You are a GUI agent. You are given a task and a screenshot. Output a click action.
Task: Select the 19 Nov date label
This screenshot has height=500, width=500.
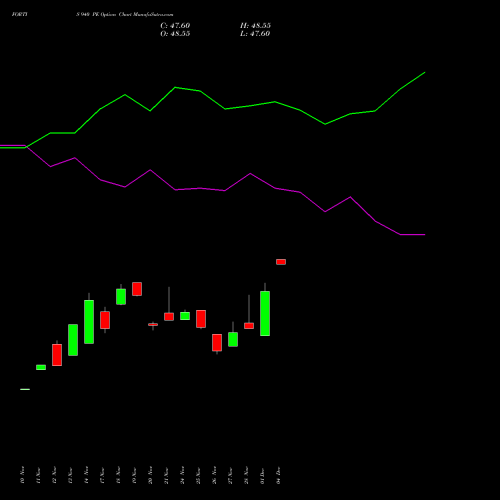(x=134, y=475)
